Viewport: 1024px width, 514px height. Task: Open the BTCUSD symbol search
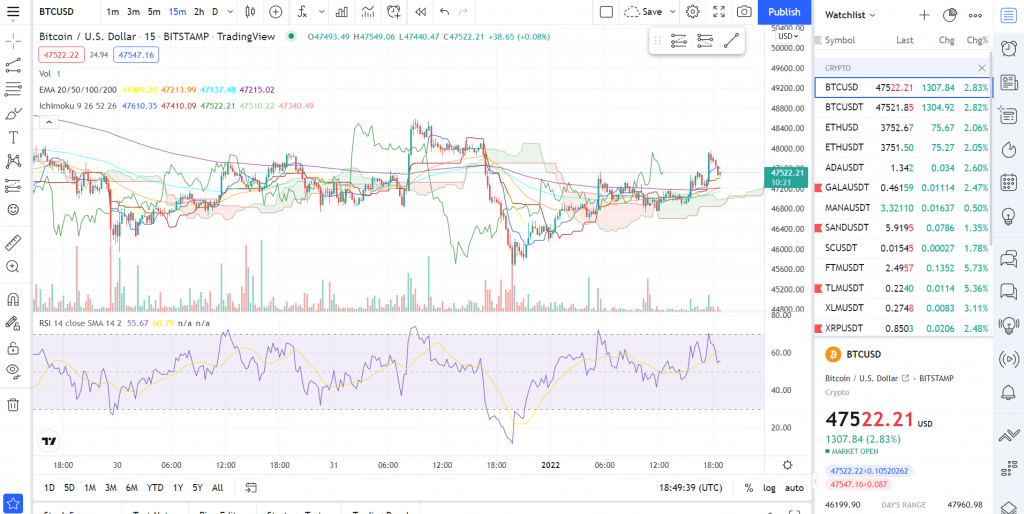pyautogui.click(x=57, y=12)
